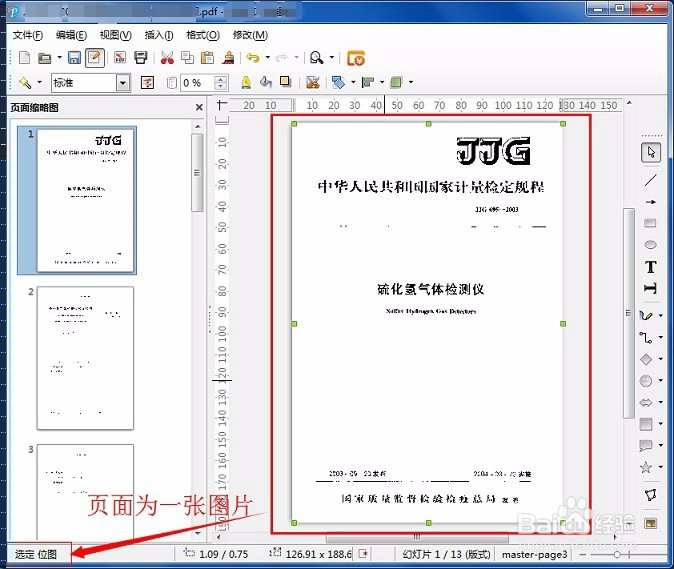The width and height of the screenshot is (674, 569).
Task: Open the 格式(O) menu
Action: pos(203,35)
